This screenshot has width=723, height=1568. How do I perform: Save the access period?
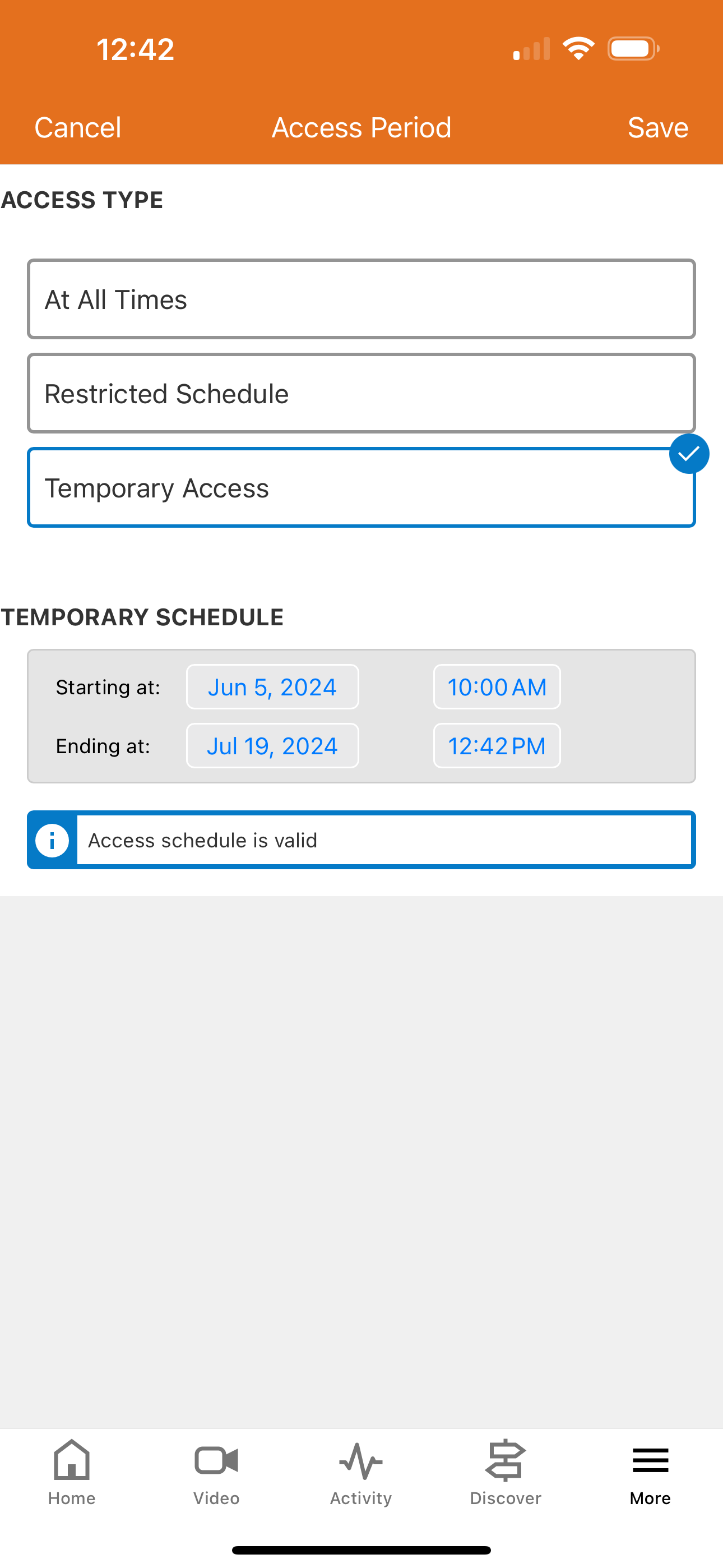[658, 128]
